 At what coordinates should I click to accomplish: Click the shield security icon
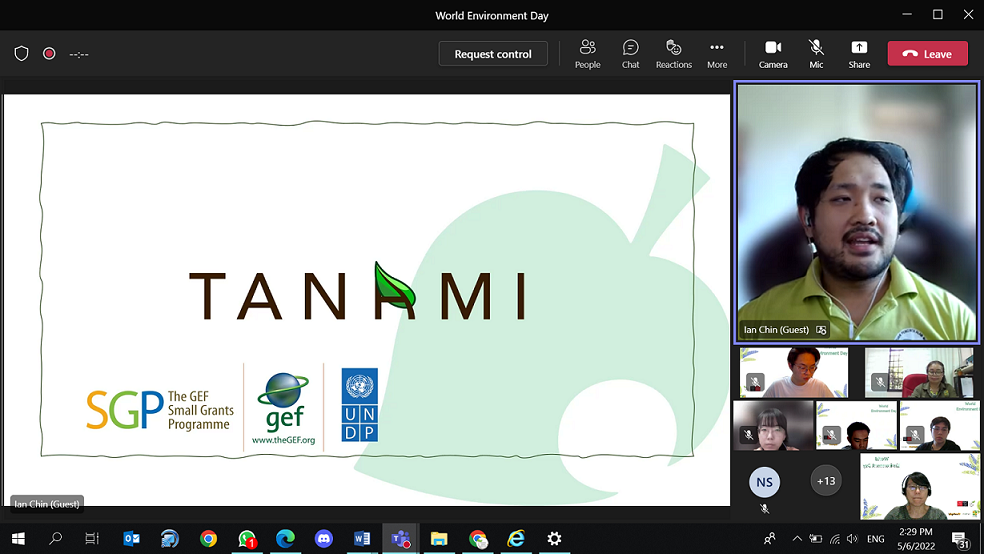pyautogui.click(x=21, y=54)
